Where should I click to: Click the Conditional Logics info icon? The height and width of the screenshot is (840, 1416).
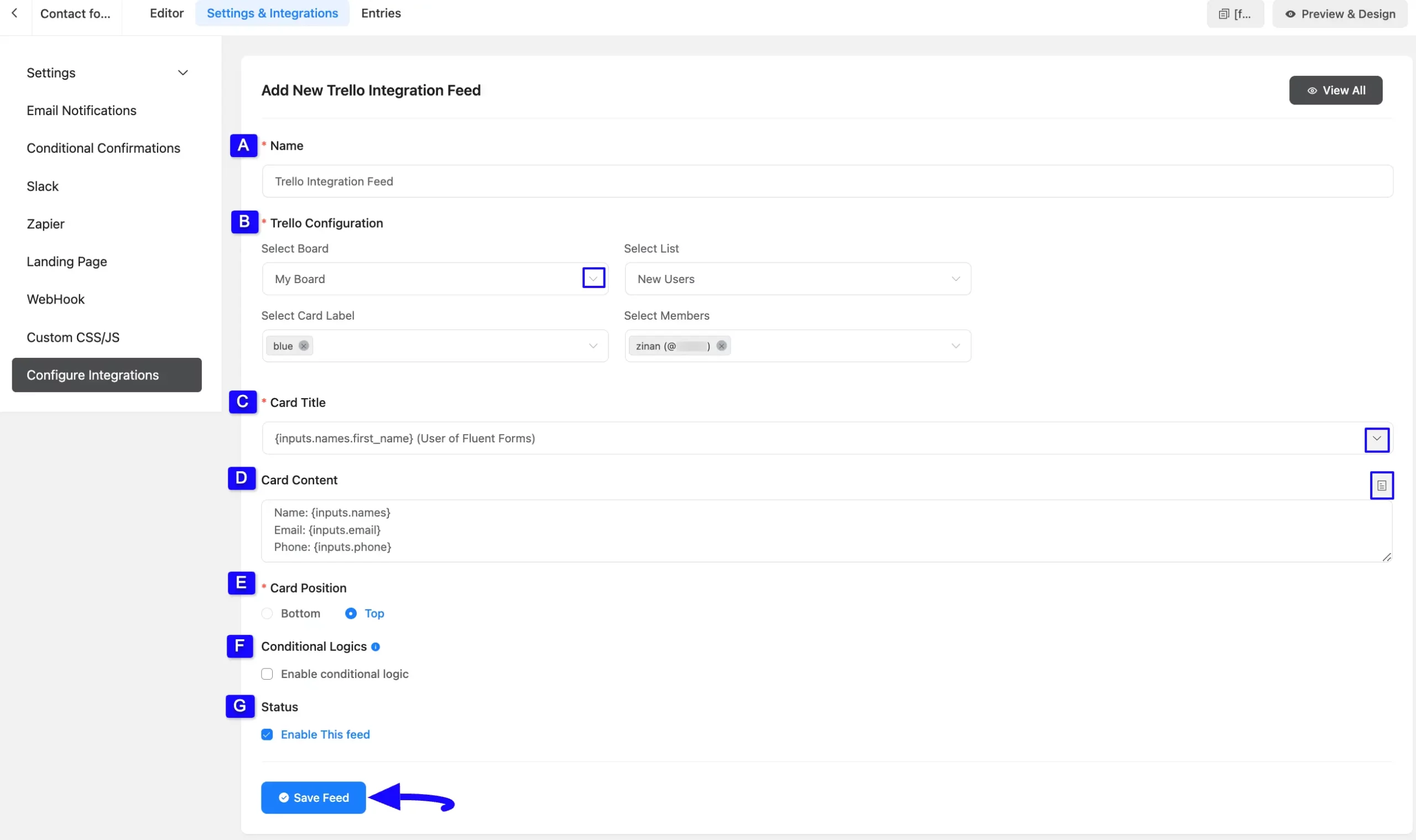376,646
